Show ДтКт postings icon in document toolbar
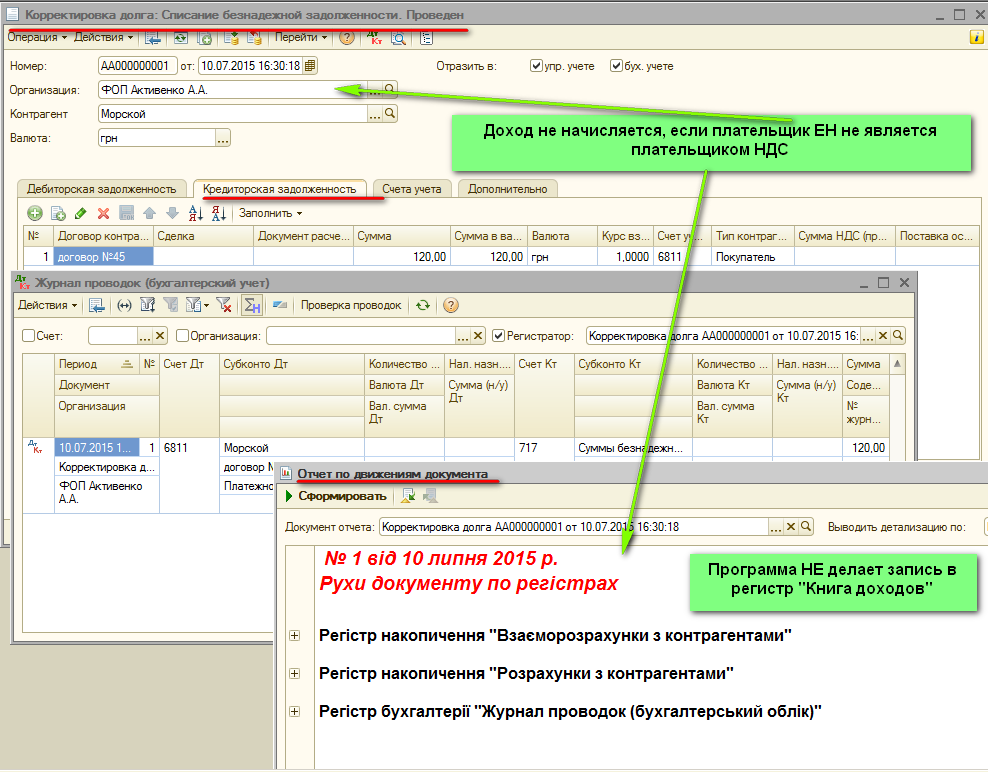The image size is (988, 772). pos(374,38)
